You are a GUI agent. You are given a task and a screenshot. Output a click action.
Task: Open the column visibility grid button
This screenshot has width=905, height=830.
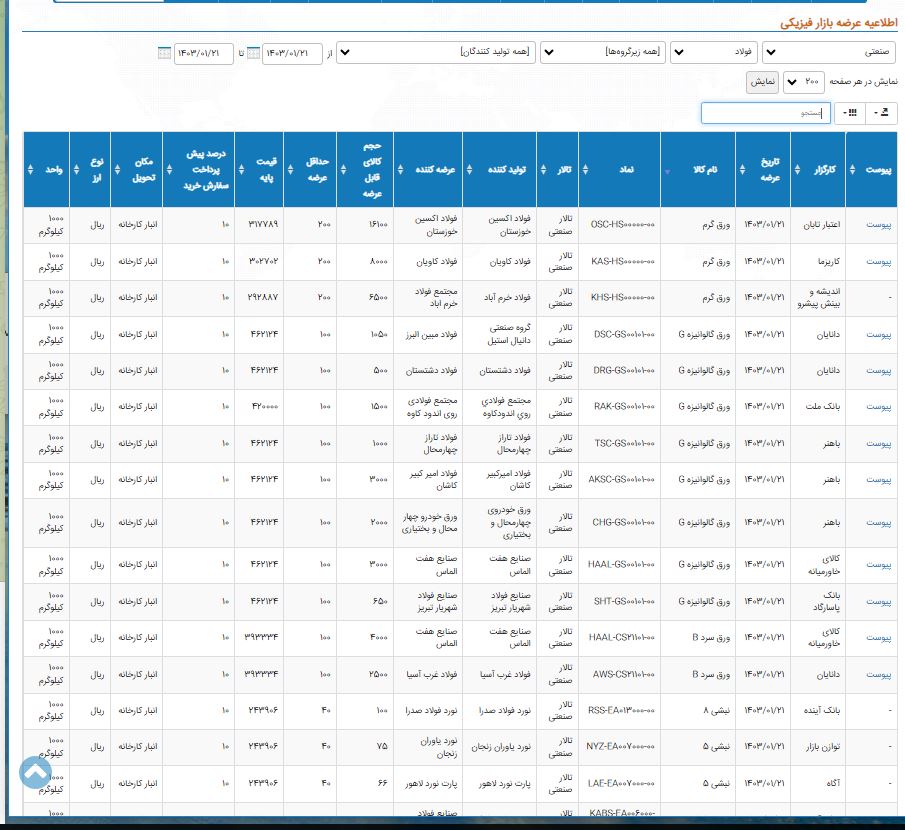[x=850, y=113]
